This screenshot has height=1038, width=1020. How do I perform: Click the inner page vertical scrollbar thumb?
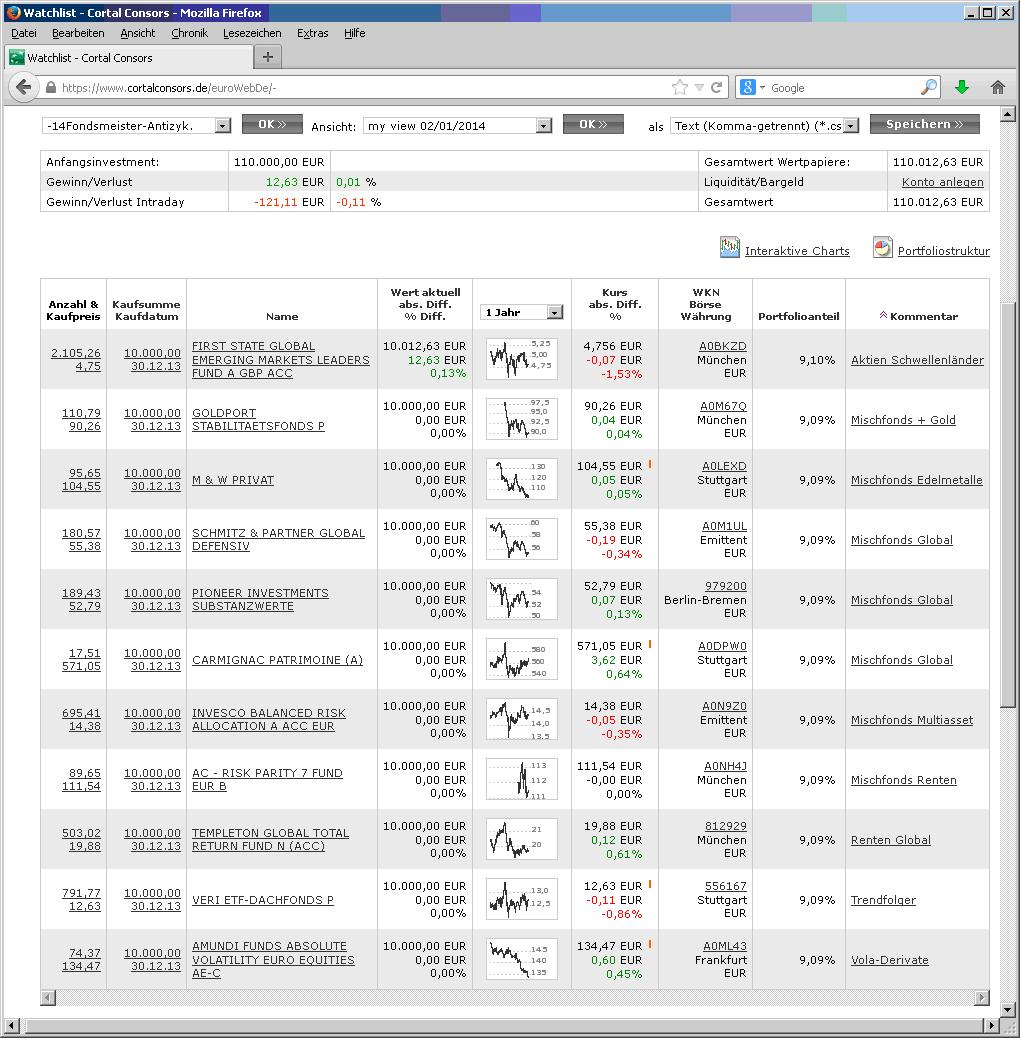(x=1007, y=506)
